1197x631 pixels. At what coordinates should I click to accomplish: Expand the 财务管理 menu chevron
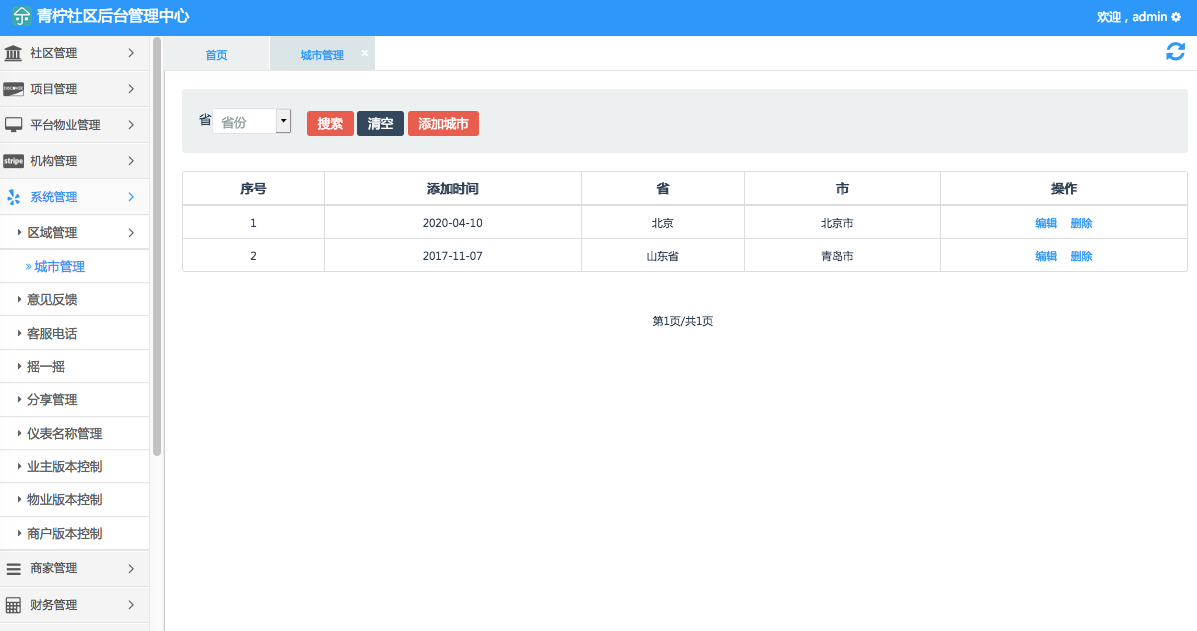(131, 604)
